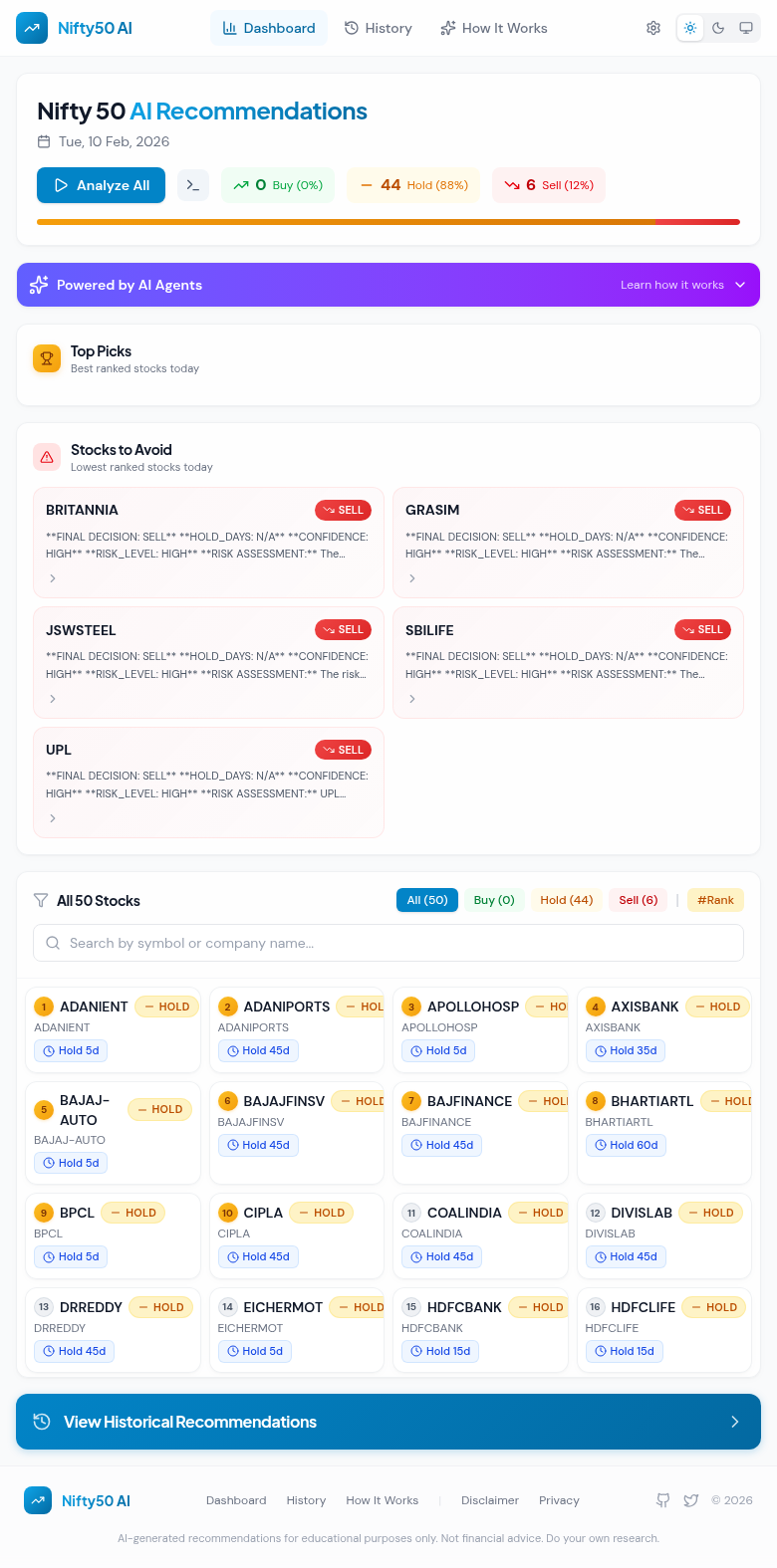Screen dimensions: 777x1568
Task: Open the Privacy link in the footer
Action: [559, 1500]
